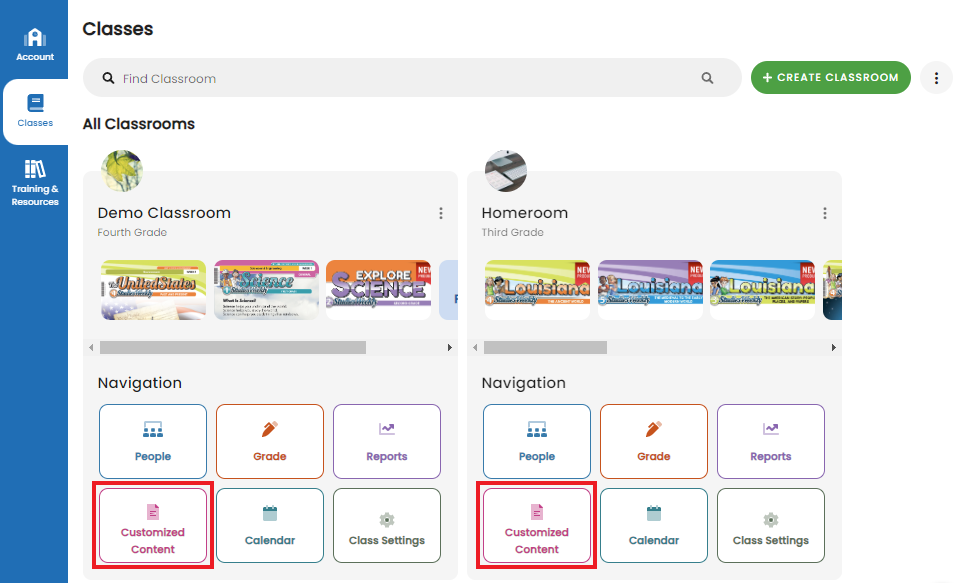
Task: Open Customized Content for Homeroom
Action: [x=536, y=525]
